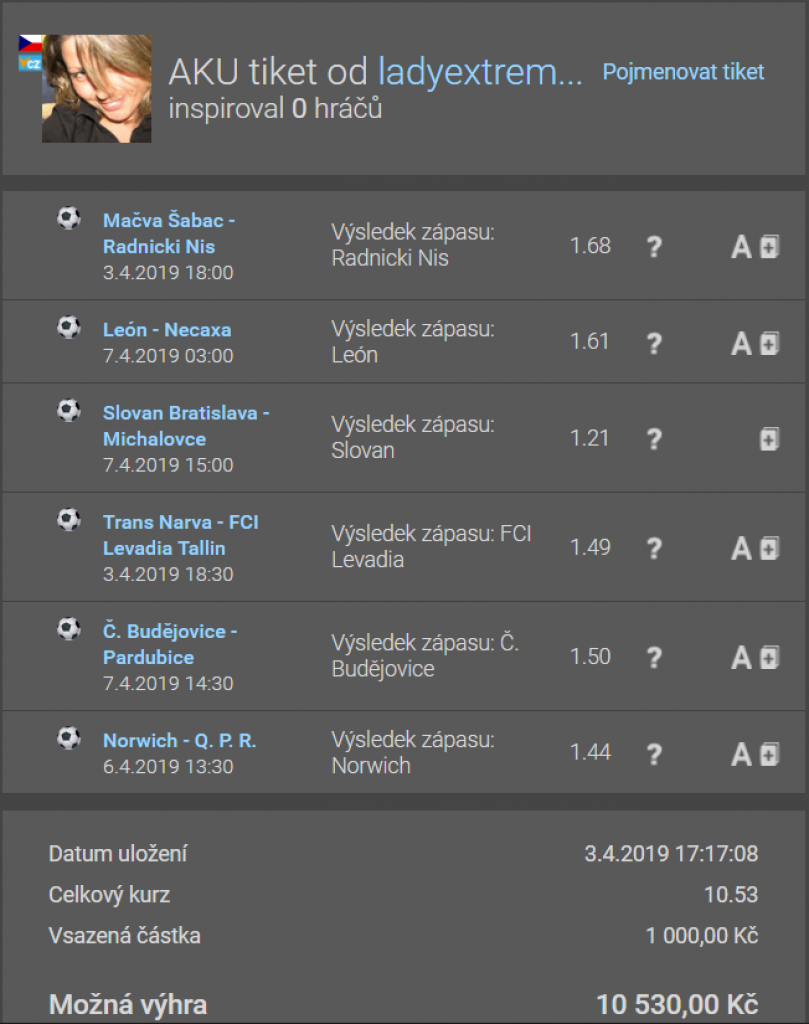
Task: Open the Norwich - Q. P. R. match link
Action: [x=180, y=741]
